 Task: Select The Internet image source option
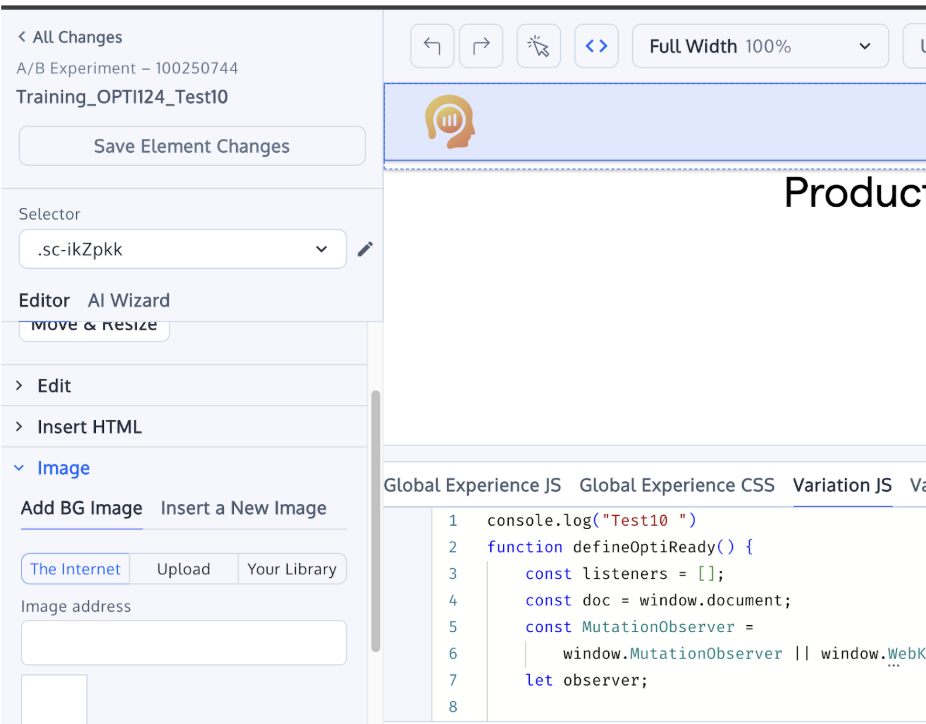pyautogui.click(x=75, y=569)
